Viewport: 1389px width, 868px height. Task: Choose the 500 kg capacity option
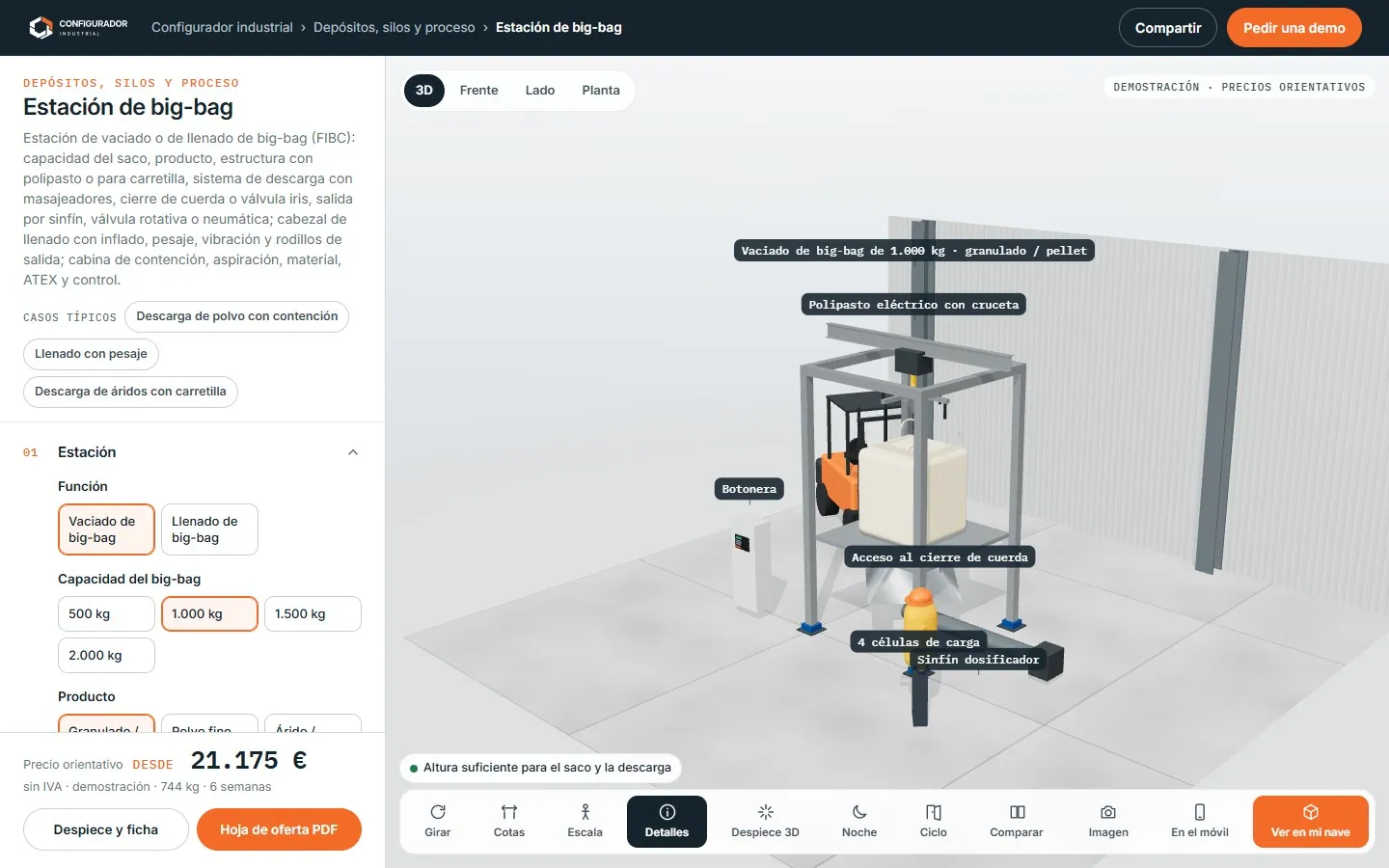106,613
